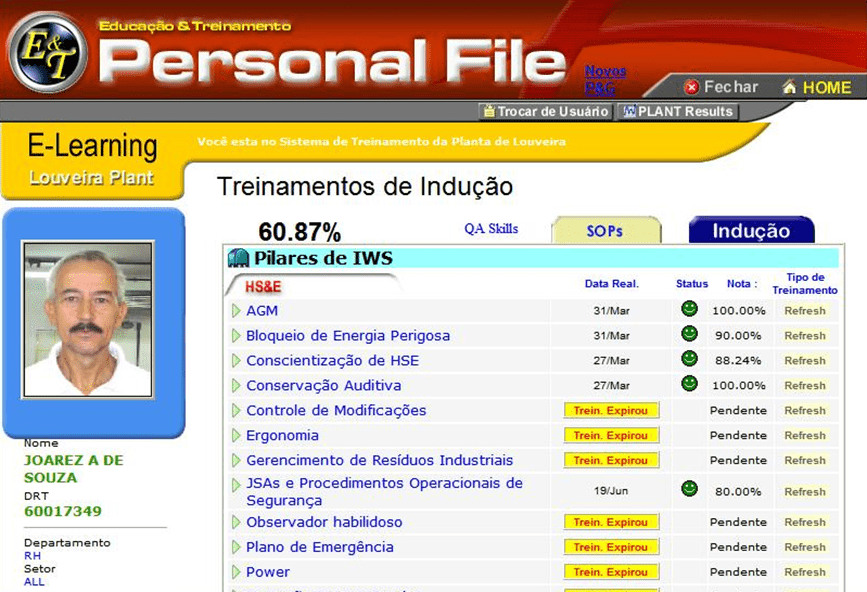Click smiley status icon for Conservação Auditiva
Viewport: 867px width, 592px height.
(x=689, y=384)
